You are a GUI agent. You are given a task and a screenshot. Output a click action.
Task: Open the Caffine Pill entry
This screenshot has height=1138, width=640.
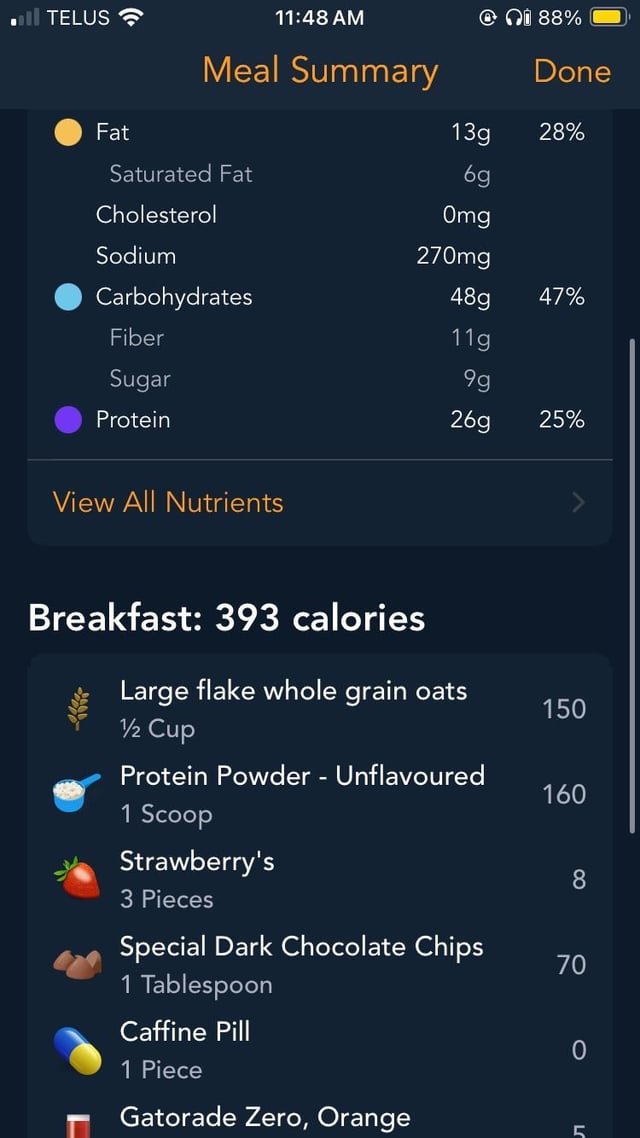tap(185, 1050)
